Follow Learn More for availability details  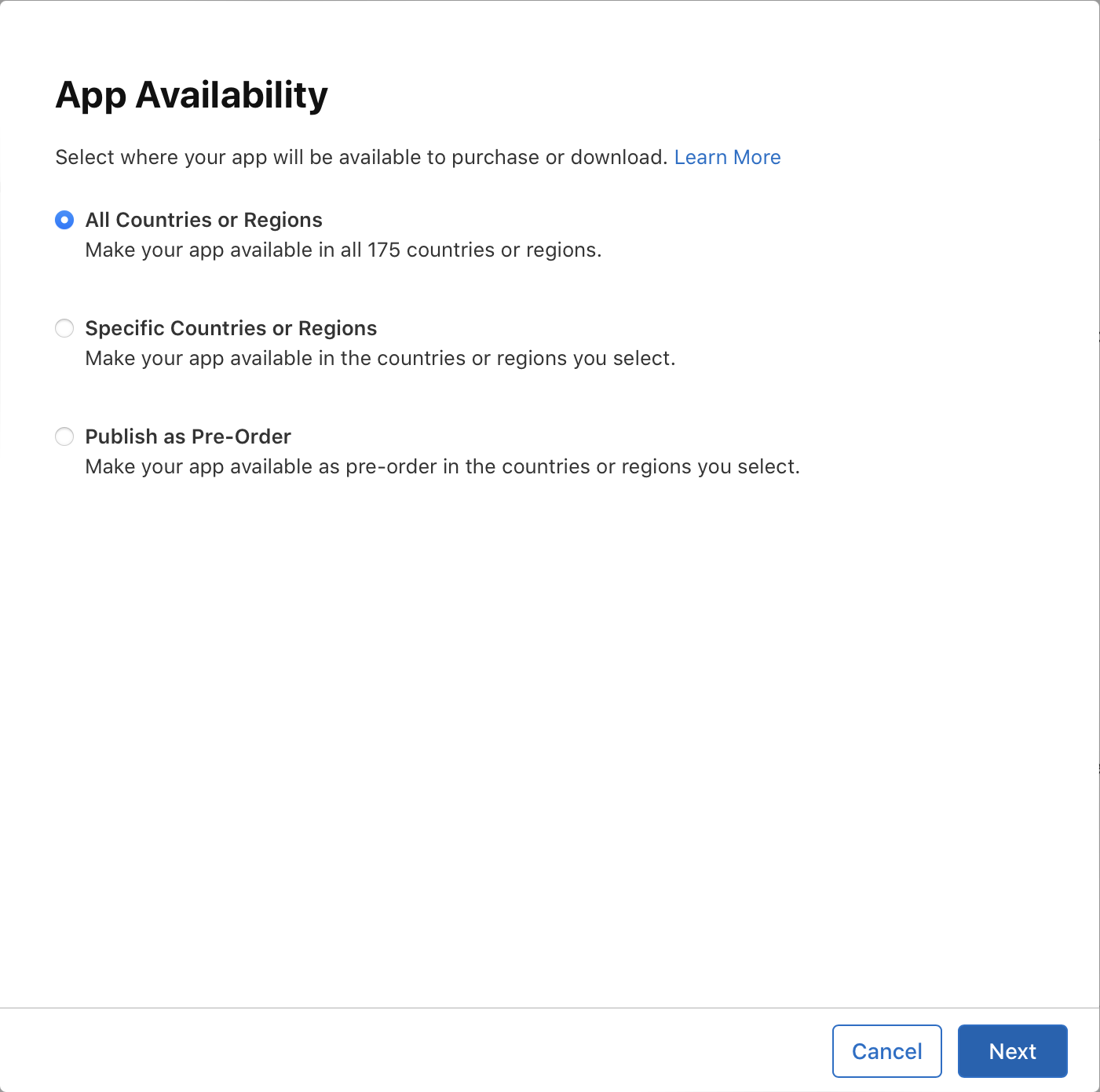(x=726, y=157)
